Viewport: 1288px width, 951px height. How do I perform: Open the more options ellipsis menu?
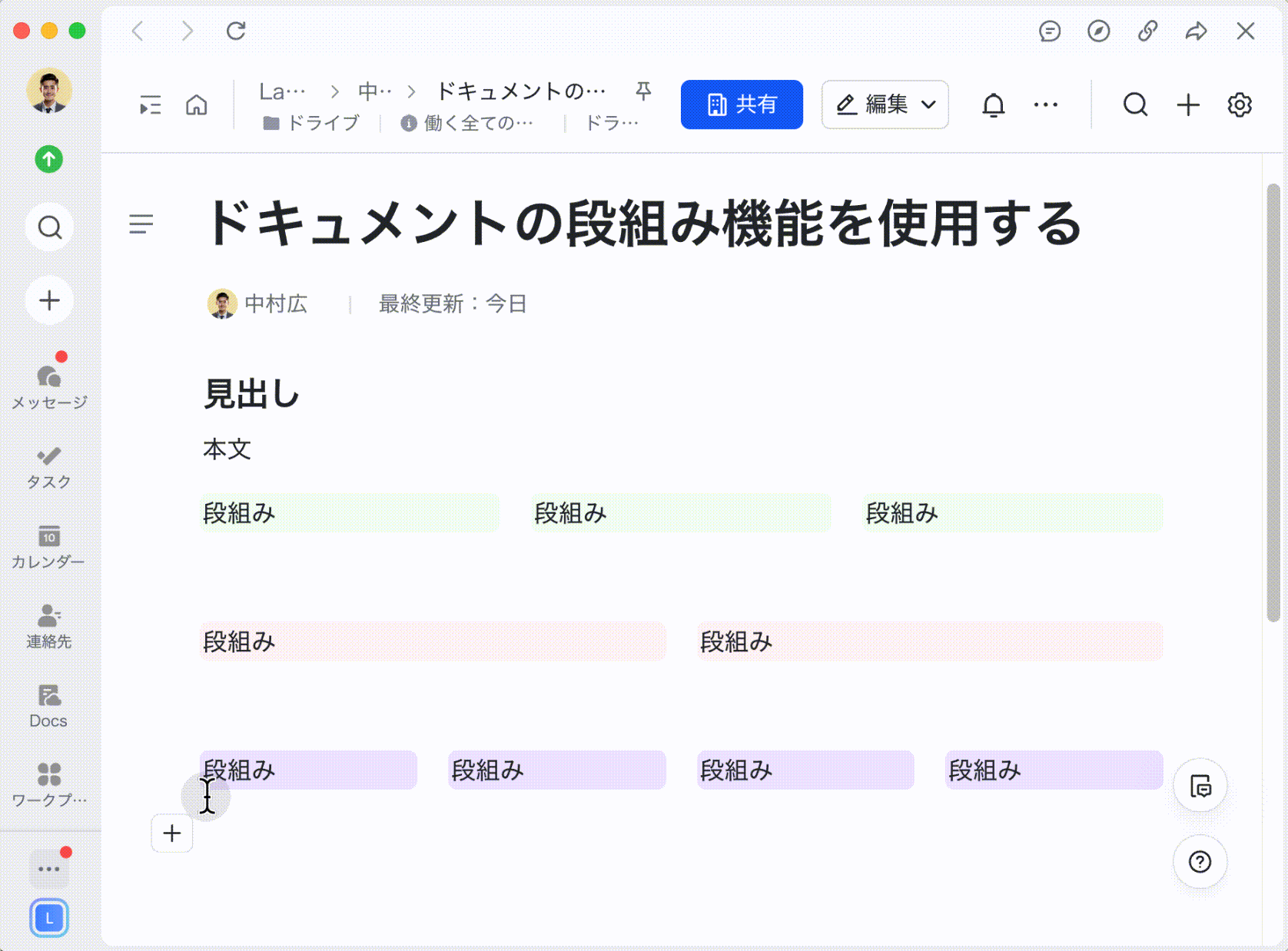pos(1045,104)
